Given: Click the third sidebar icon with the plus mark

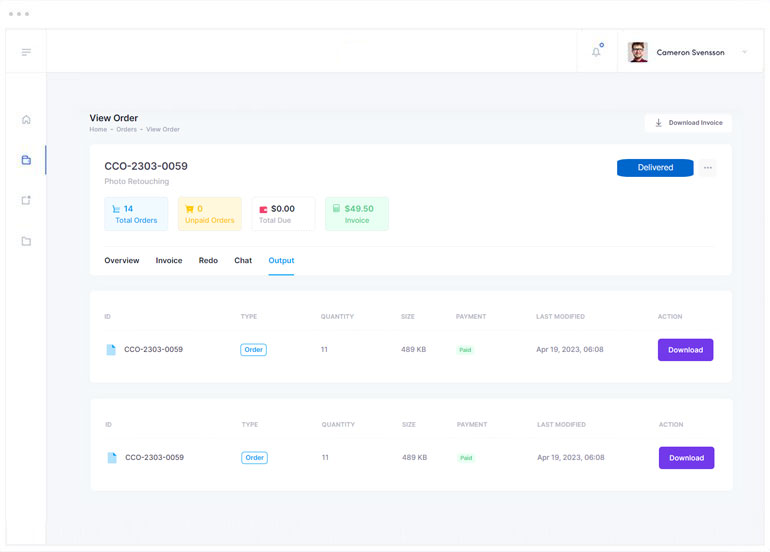Looking at the screenshot, I should (26, 200).
